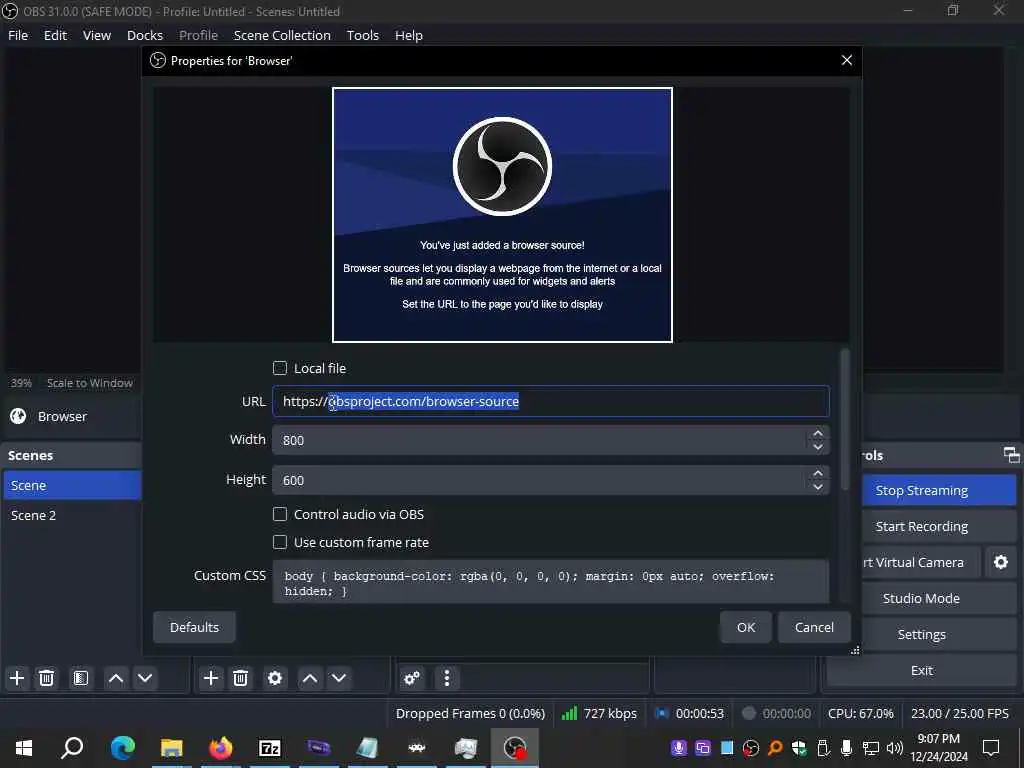The height and width of the screenshot is (768, 1024).
Task: Close the Browser properties dialog
Action: pyautogui.click(x=846, y=60)
